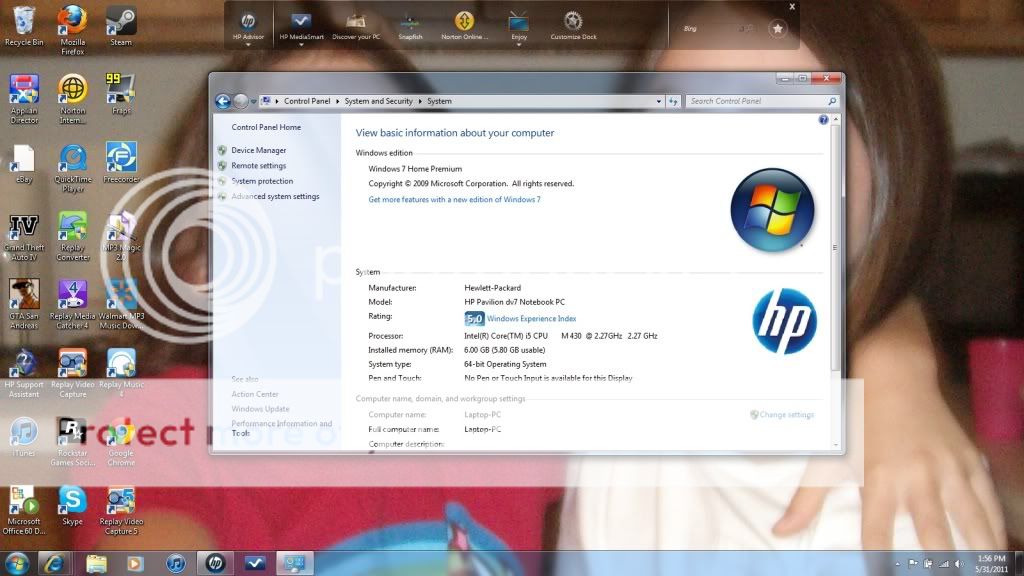
Task: Launch the Fraps desktop shortcut
Action: [121, 94]
